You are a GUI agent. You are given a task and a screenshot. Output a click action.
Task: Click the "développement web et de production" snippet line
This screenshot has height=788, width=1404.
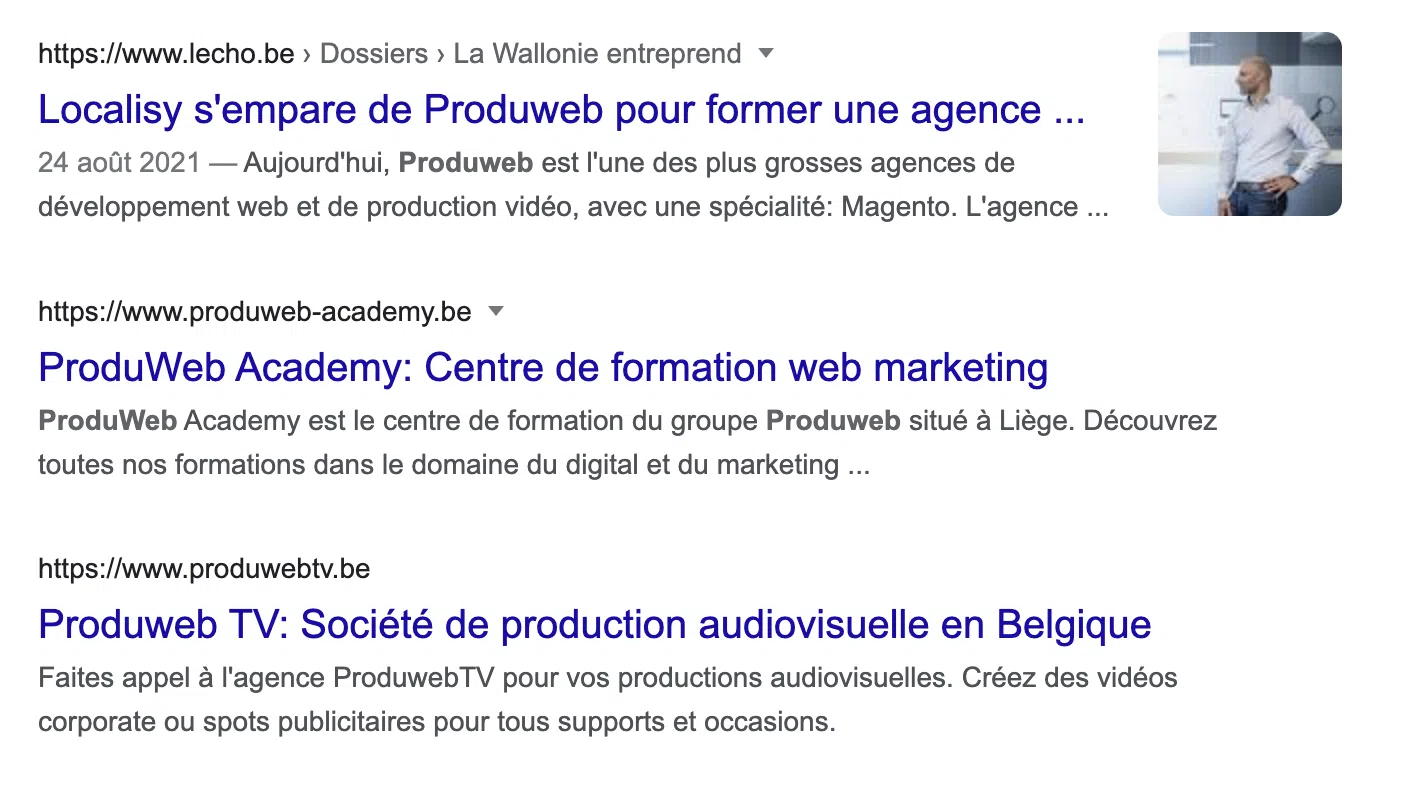[573, 207]
